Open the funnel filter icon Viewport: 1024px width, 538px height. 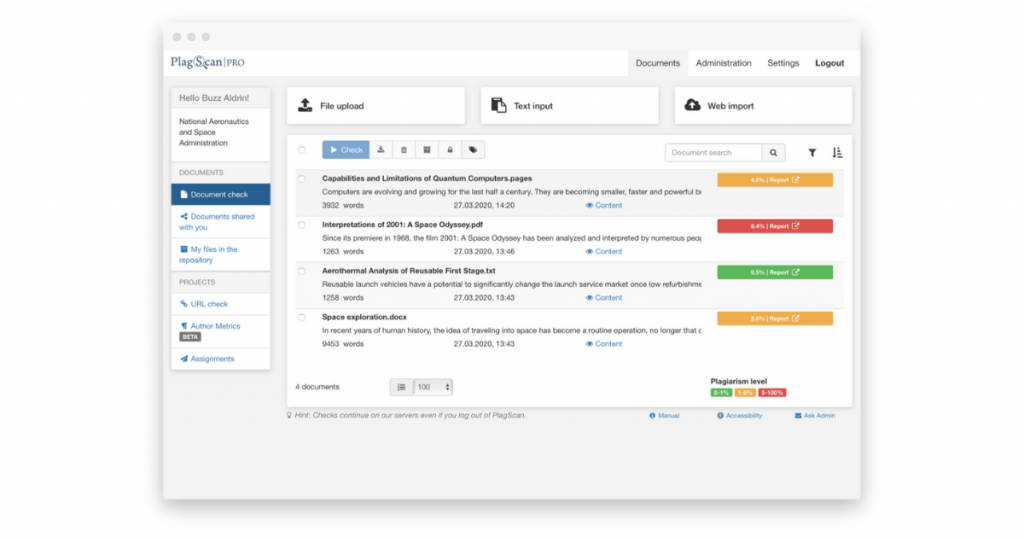(812, 153)
